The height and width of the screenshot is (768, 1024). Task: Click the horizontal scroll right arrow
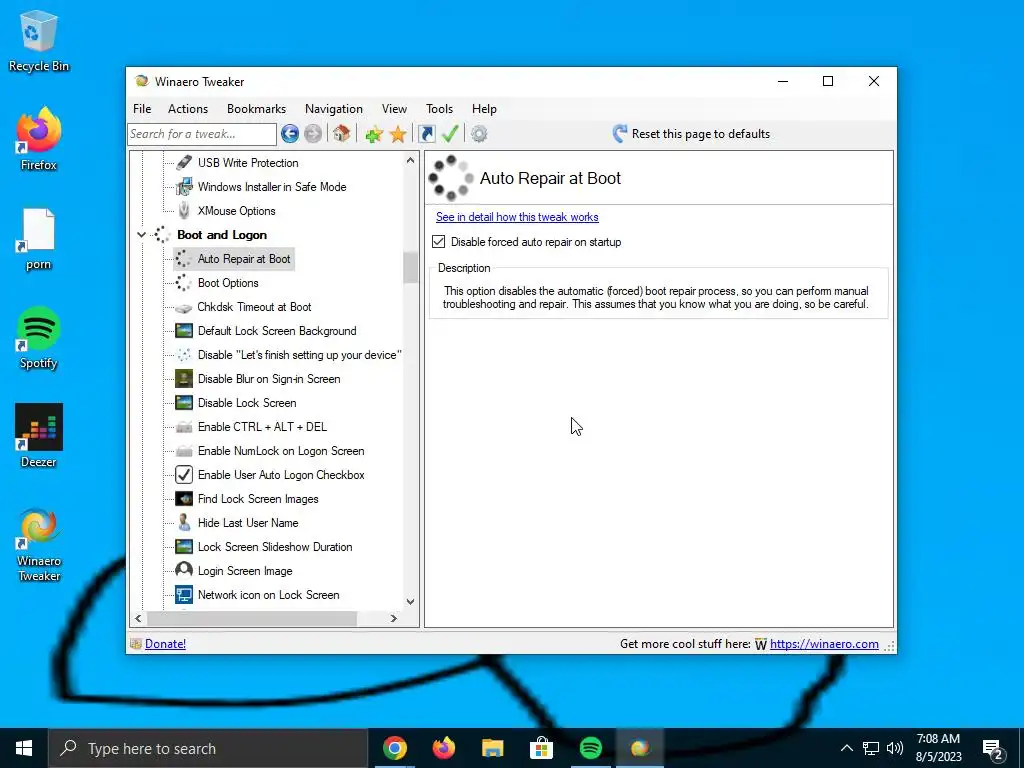[394, 618]
